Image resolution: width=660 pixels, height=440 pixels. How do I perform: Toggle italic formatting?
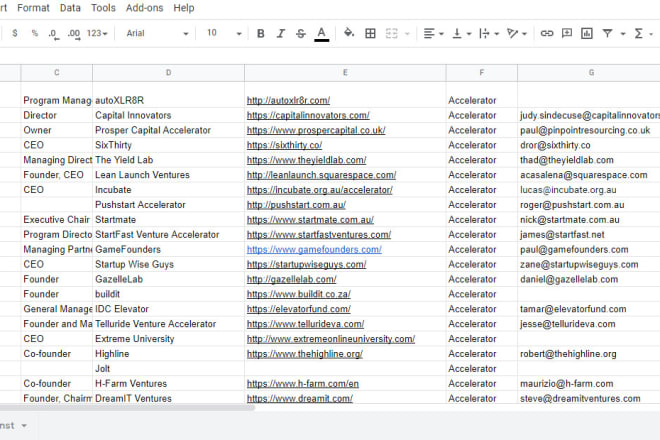281,33
